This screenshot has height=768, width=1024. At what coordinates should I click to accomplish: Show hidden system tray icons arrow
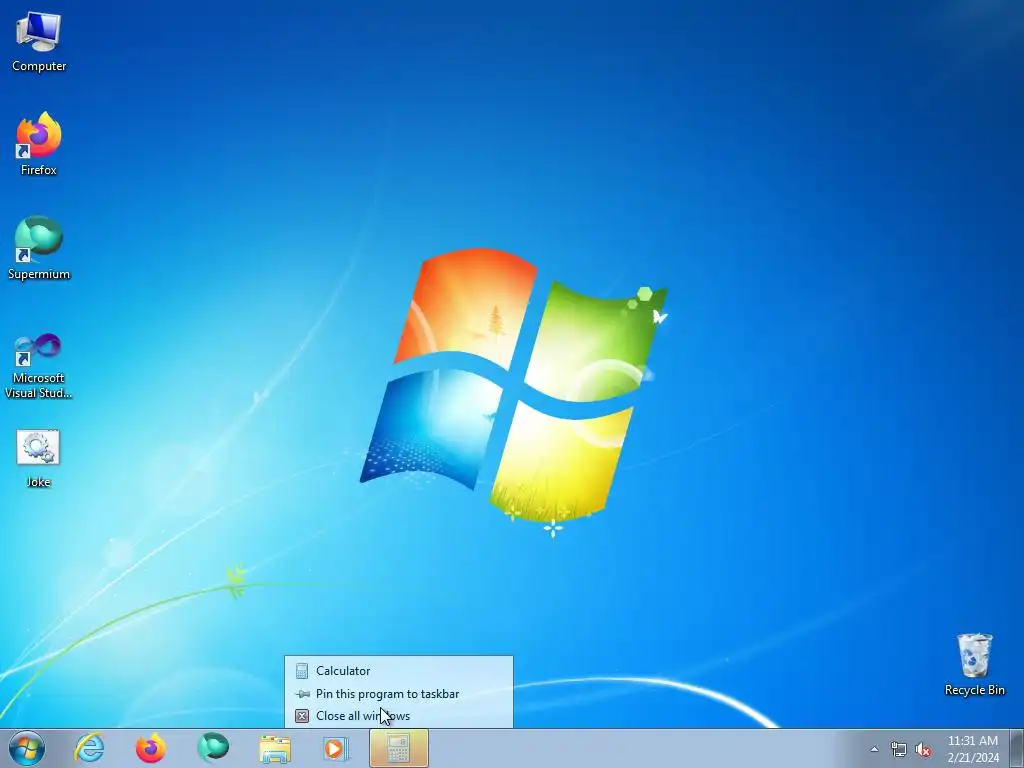click(x=874, y=749)
